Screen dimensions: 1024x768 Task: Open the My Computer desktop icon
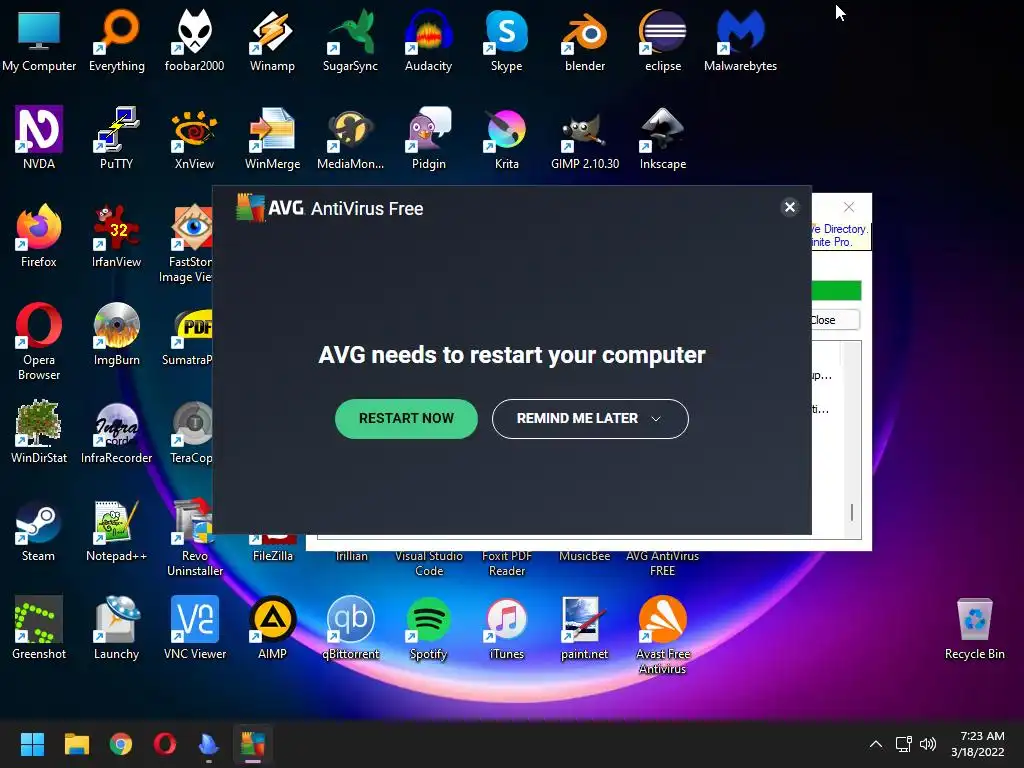click(x=39, y=40)
